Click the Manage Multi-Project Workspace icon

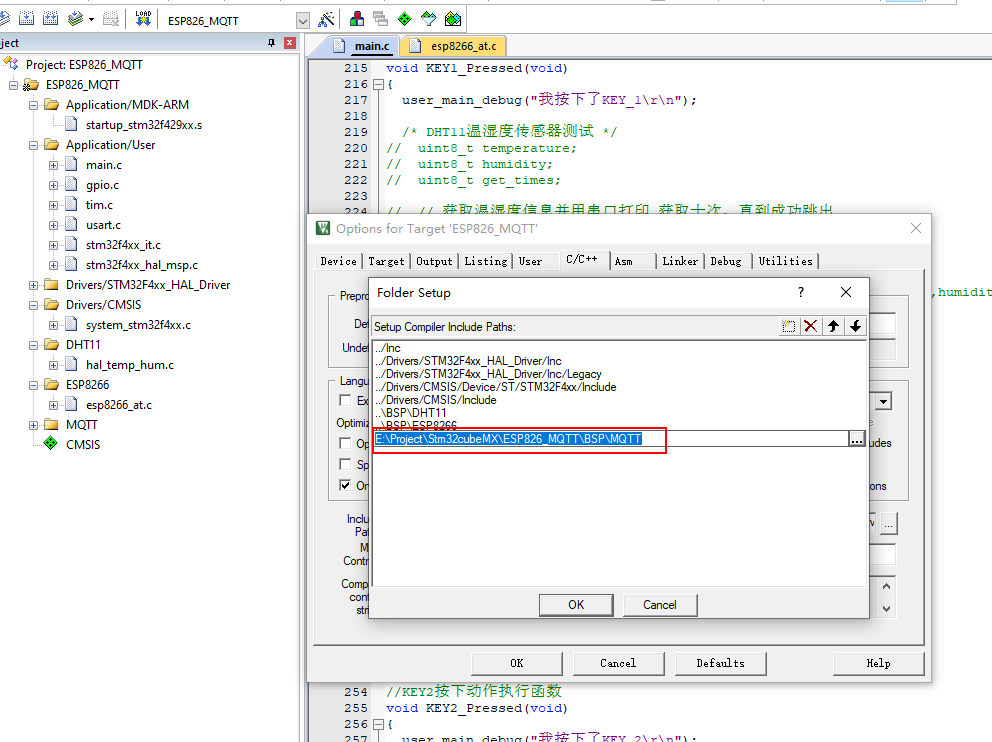380,19
